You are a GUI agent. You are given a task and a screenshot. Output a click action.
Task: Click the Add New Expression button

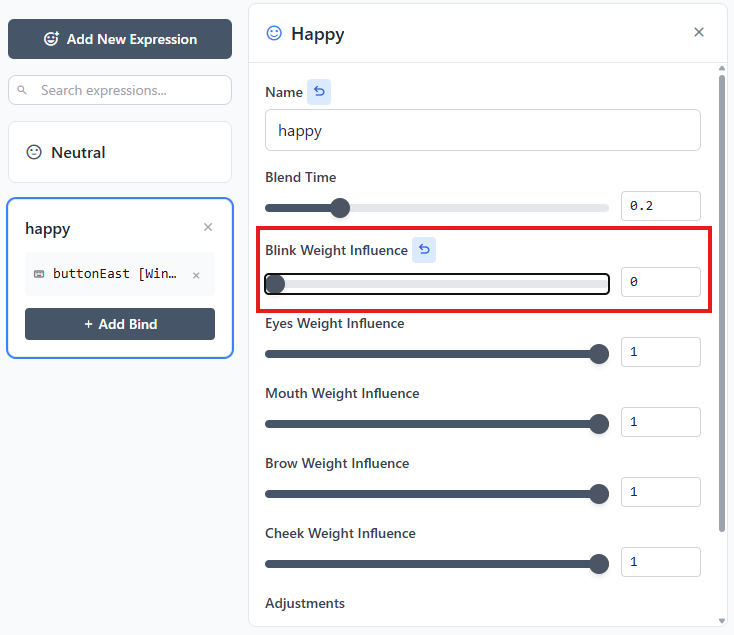(120, 39)
